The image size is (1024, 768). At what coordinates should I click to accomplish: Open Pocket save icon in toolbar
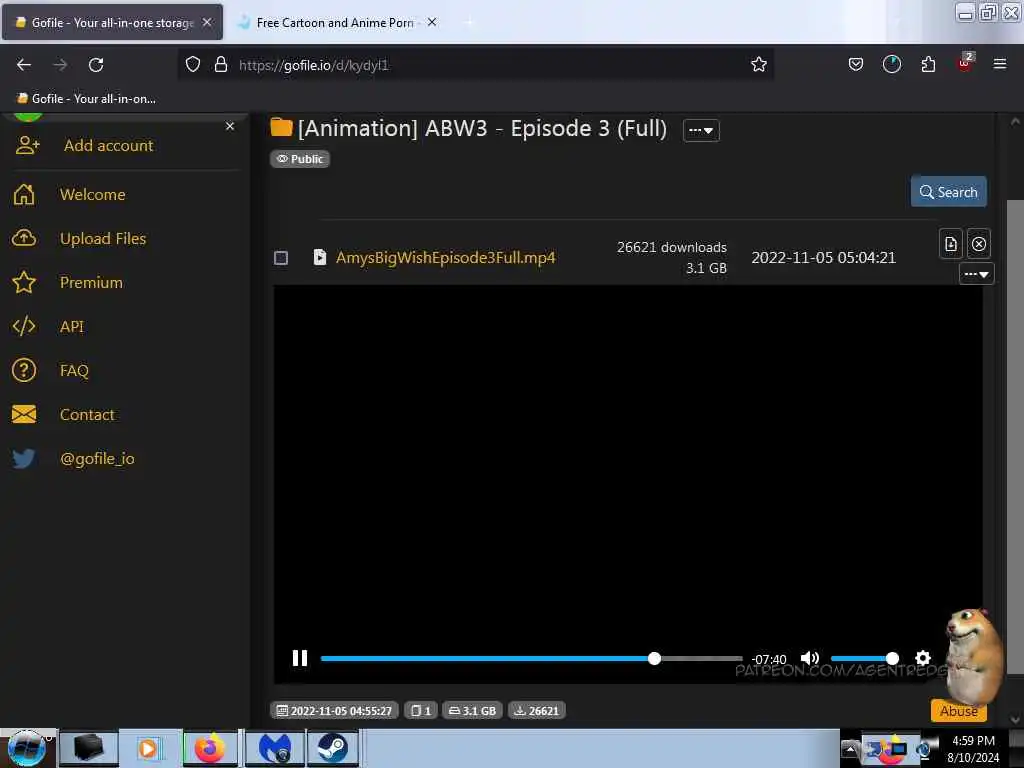click(x=856, y=64)
